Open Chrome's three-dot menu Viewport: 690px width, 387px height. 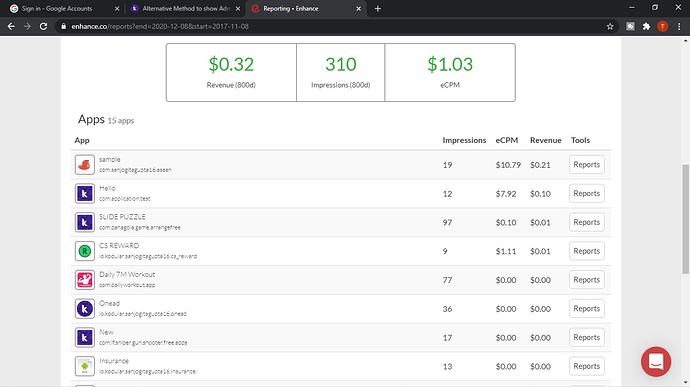tap(679, 26)
